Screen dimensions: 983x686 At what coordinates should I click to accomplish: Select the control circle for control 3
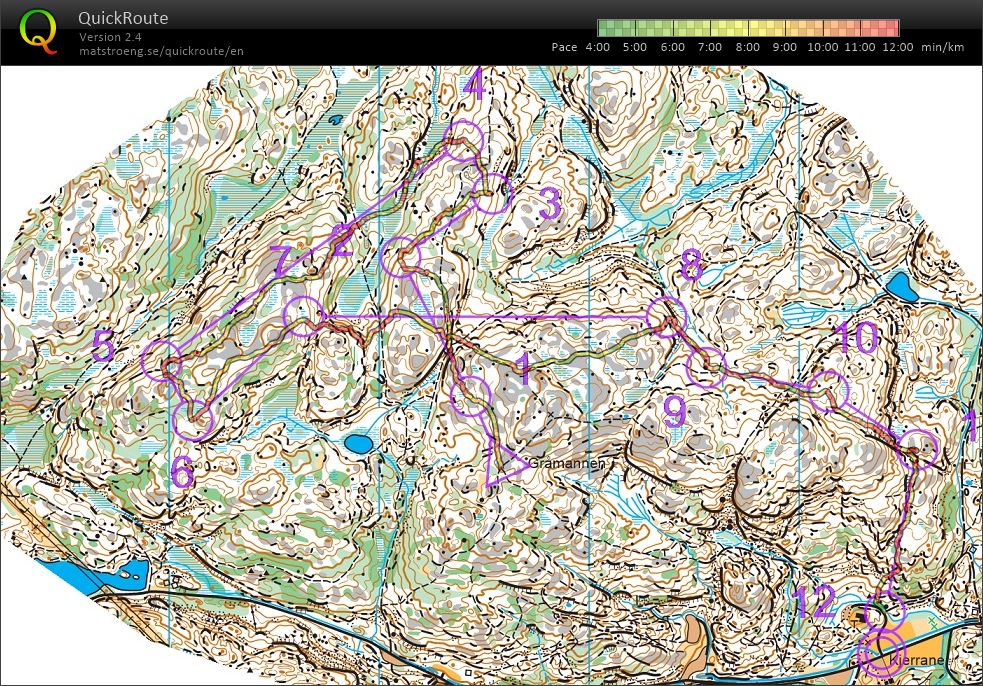point(493,193)
